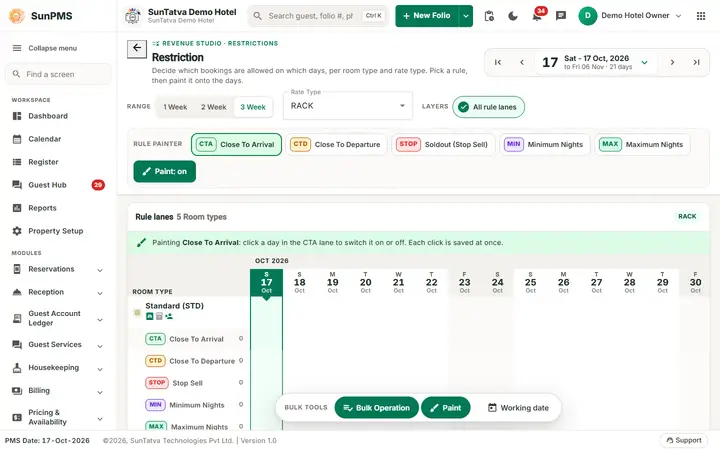Click the Working date button
The width and height of the screenshot is (720, 450).
click(518, 408)
